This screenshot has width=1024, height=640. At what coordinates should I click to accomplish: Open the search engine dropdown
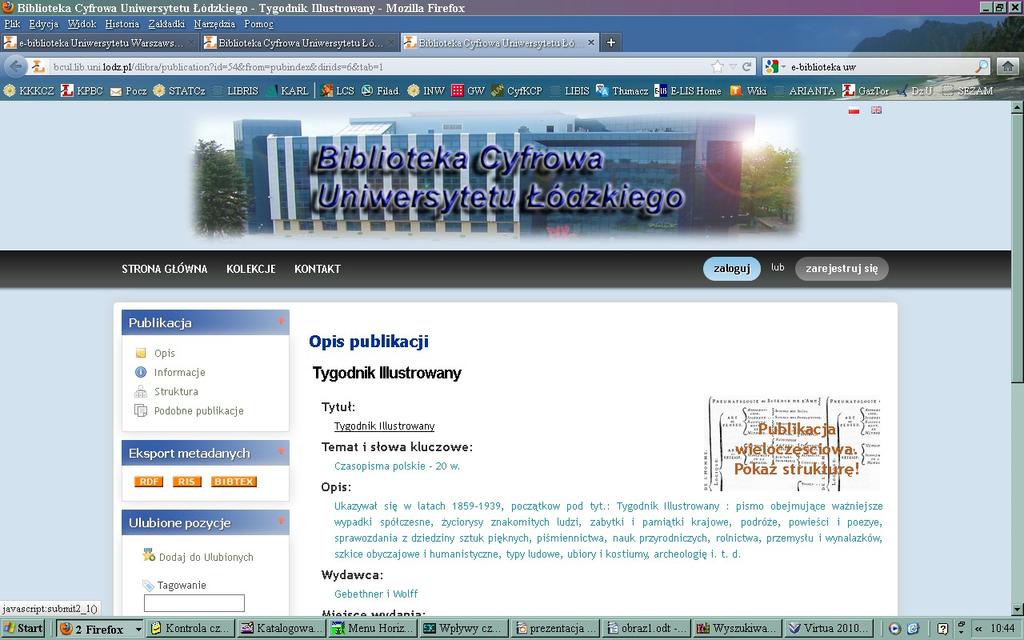(775, 67)
